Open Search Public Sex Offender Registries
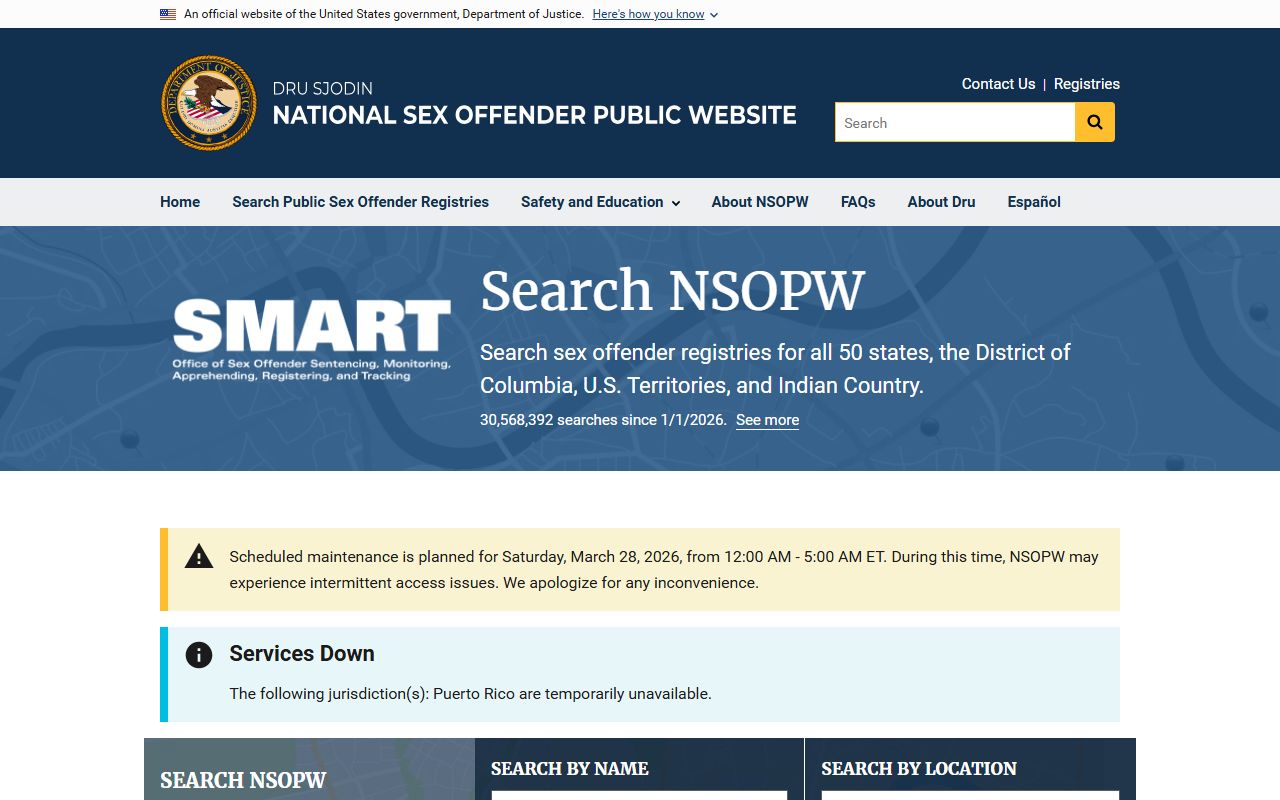The width and height of the screenshot is (1280, 800). coord(360,202)
